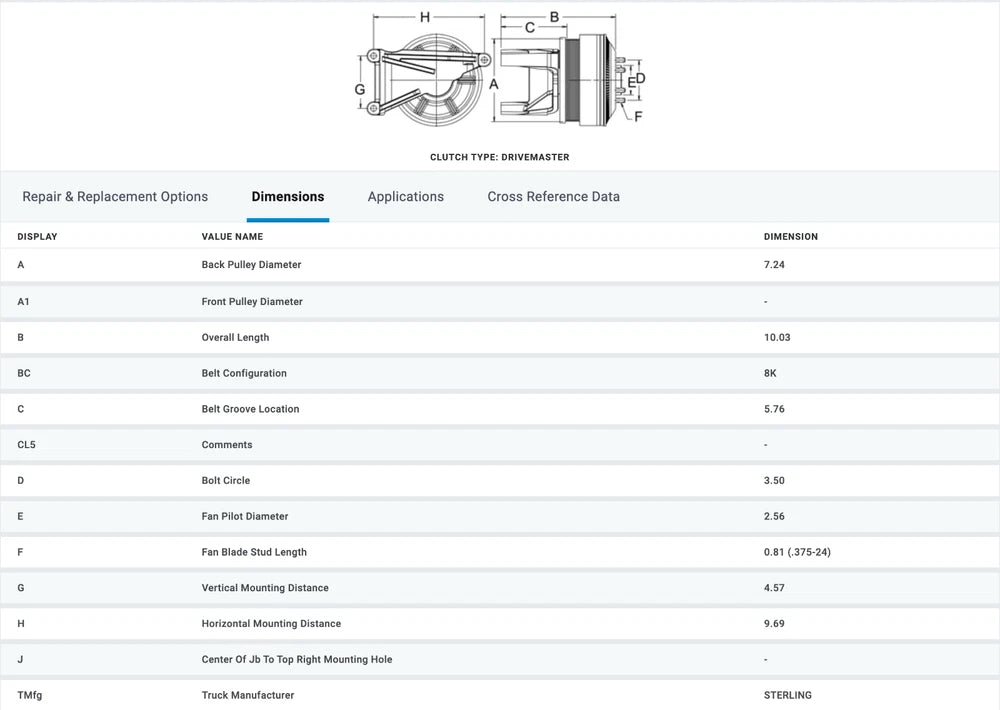This screenshot has width=1000, height=710.
Task: Click the Fan Blade Stud Length value
Action: pos(797,552)
